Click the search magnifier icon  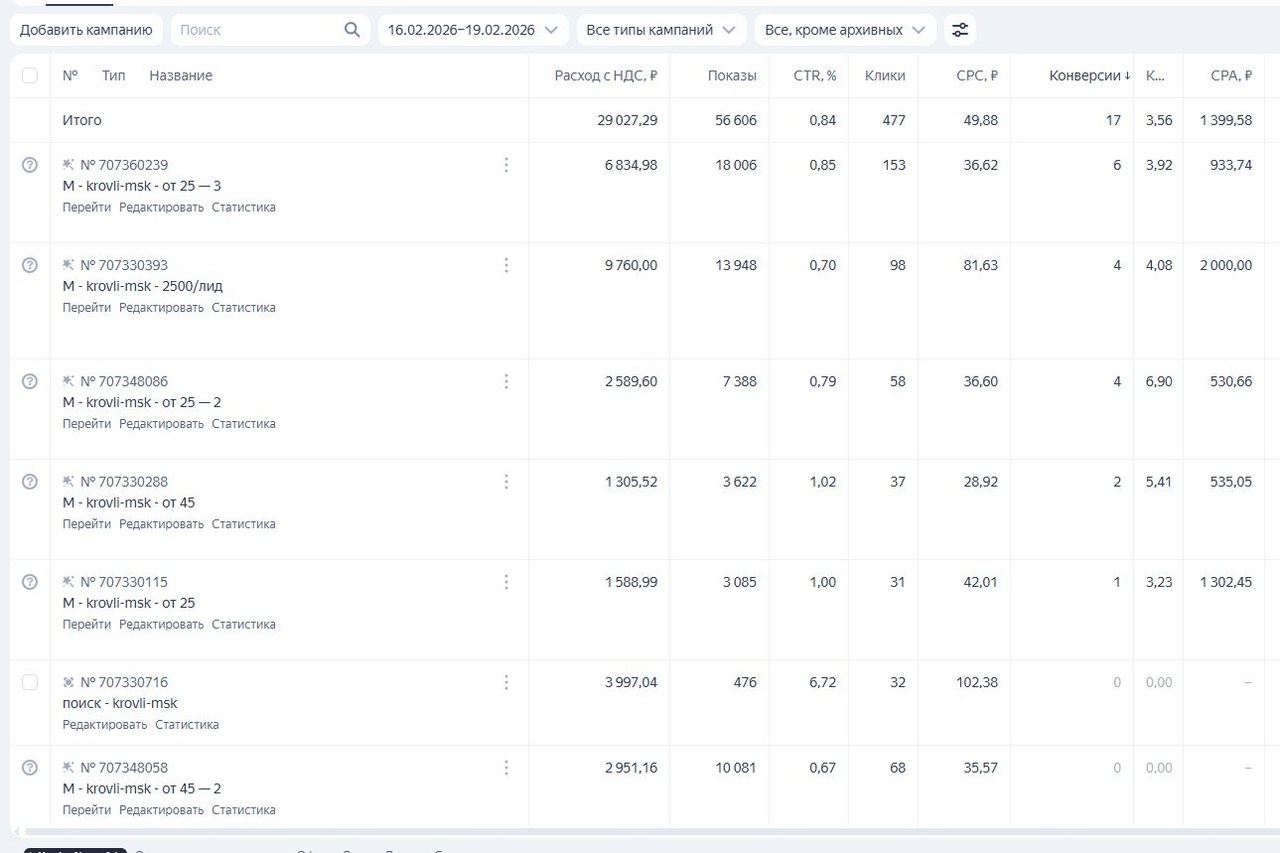352,30
